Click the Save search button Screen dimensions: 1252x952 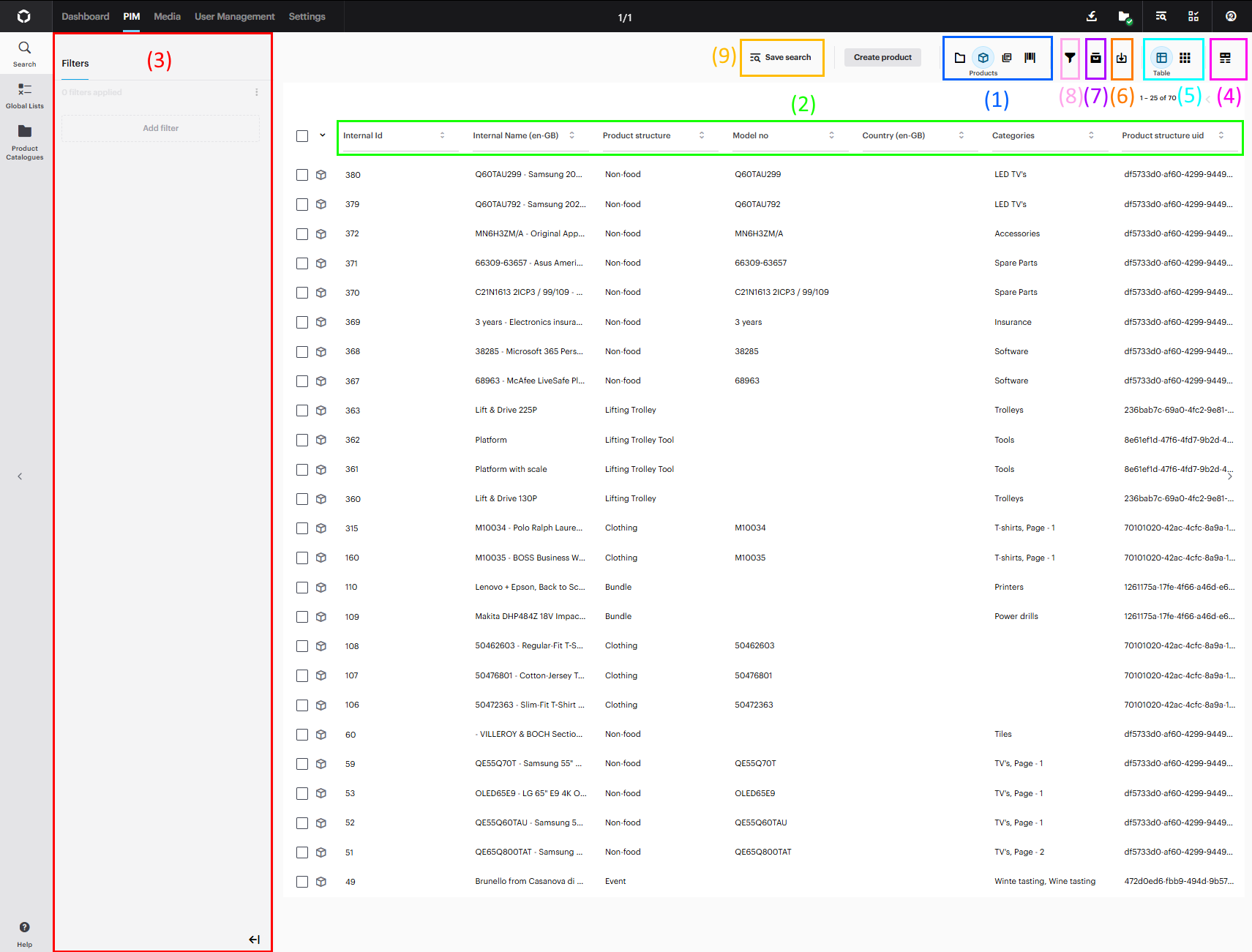pos(781,58)
